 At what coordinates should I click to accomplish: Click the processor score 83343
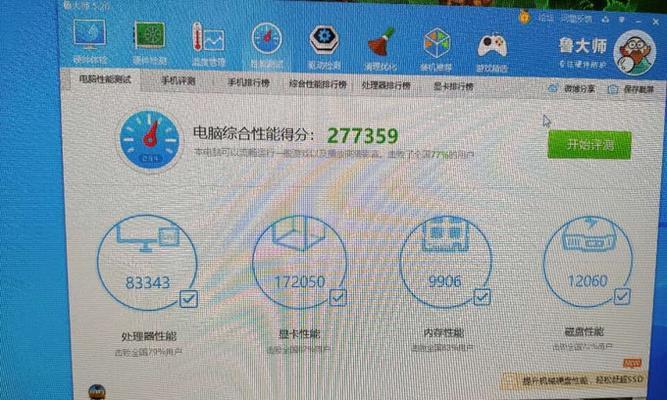click(x=148, y=282)
